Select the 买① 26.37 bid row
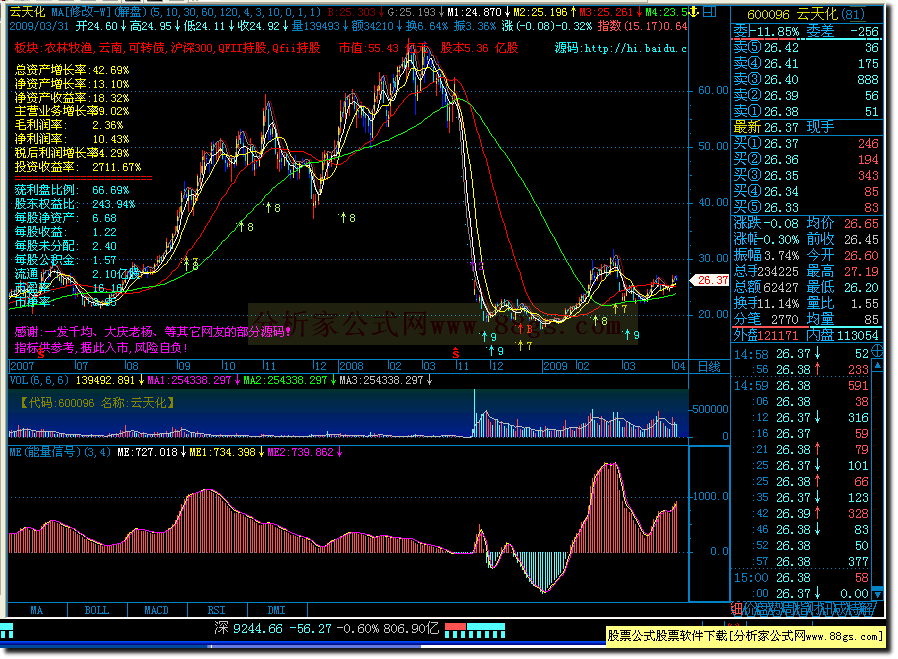The width and height of the screenshot is (898, 659). pos(806,144)
